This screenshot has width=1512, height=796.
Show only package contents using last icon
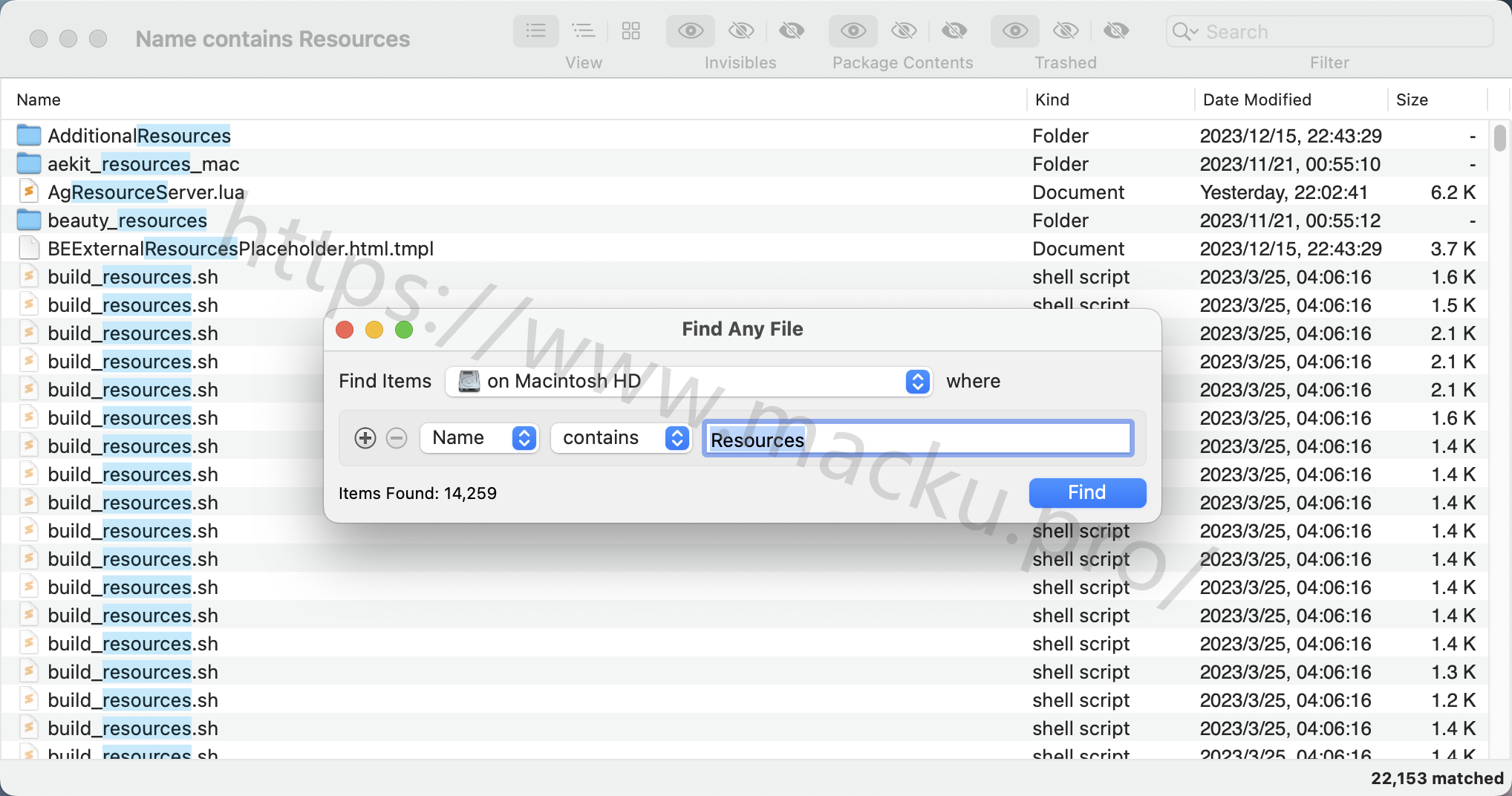point(954,31)
